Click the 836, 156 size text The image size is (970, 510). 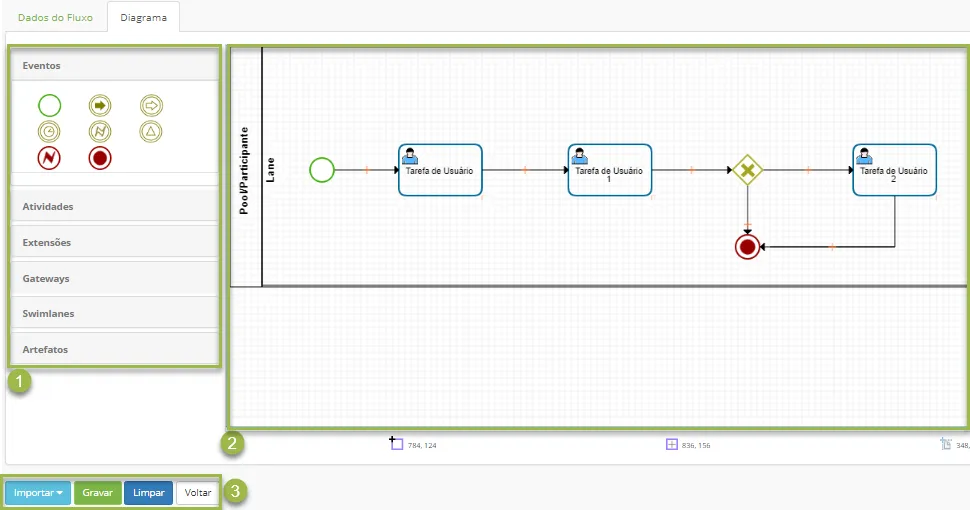click(x=696, y=446)
